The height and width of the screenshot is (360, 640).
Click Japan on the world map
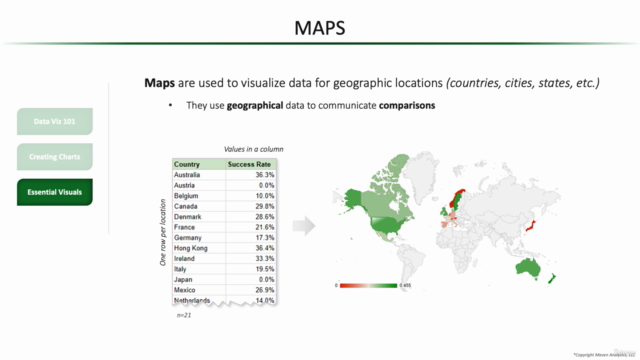coord(531,225)
